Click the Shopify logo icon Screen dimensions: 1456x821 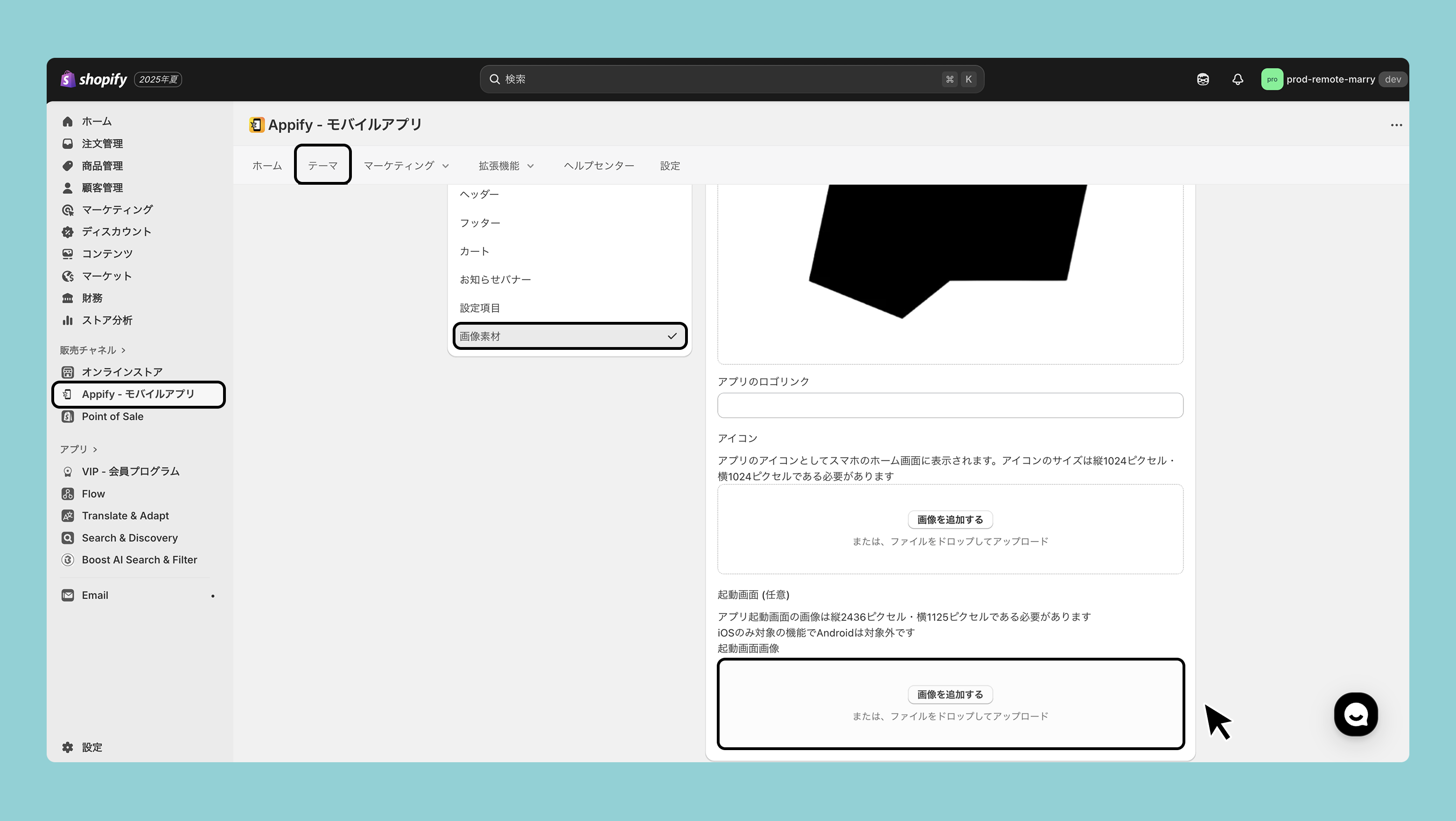68,79
